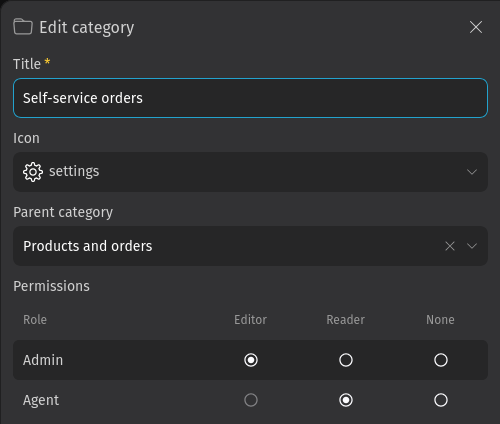Select Reader permission for Admin
The width and height of the screenshot is (500, 424).
(346, 360)
